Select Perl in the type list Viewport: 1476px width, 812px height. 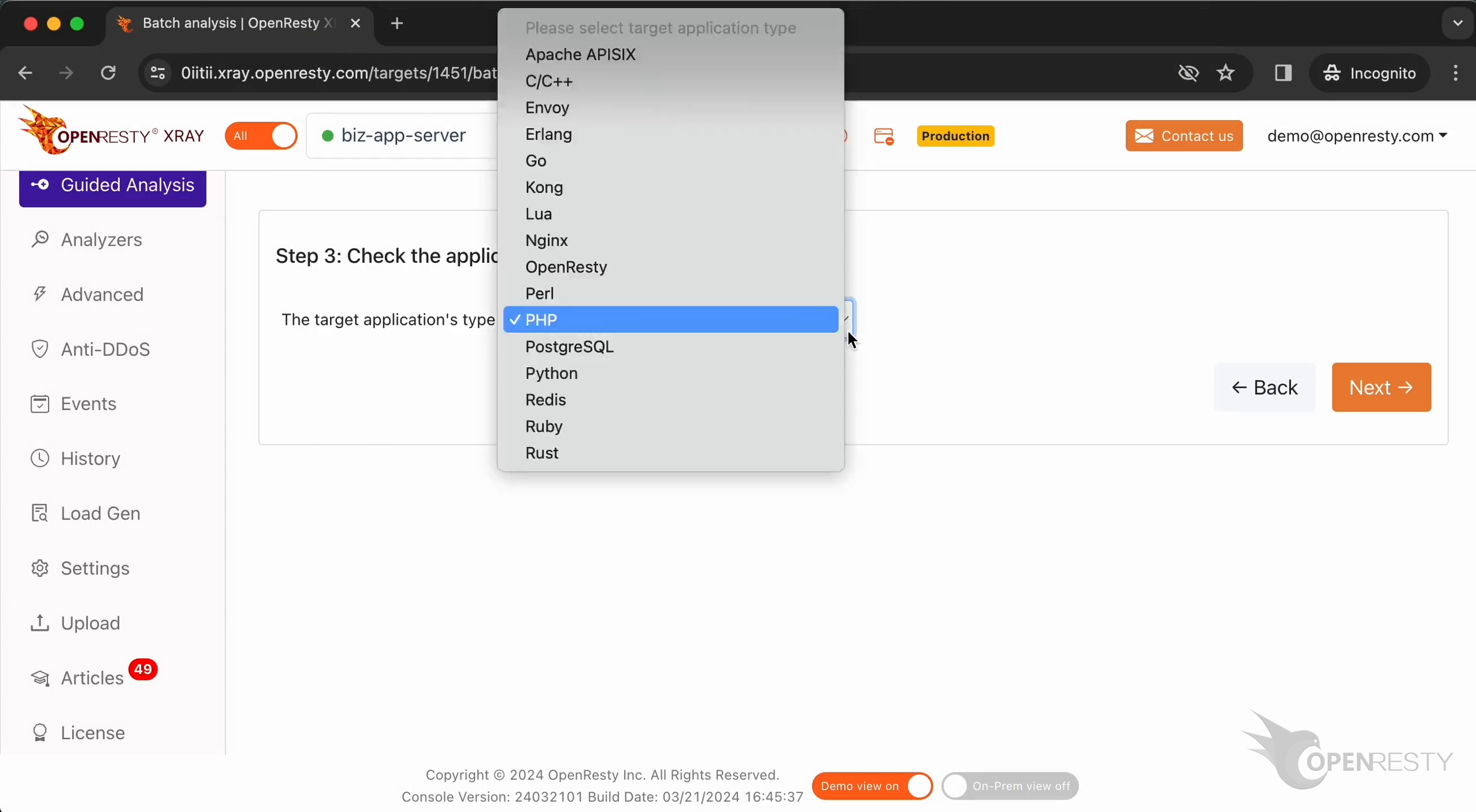click(x=670, y=293)
